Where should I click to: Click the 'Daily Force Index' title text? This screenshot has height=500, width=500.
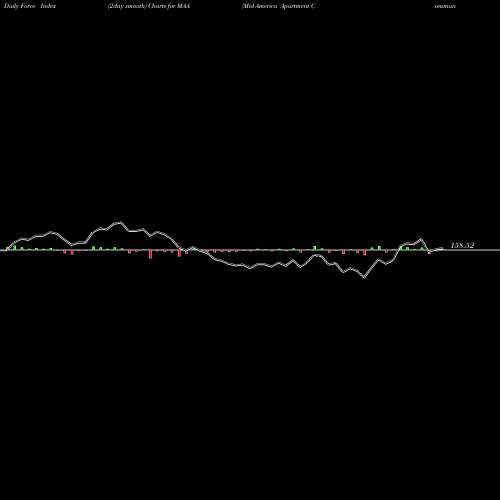coord(30,6)
